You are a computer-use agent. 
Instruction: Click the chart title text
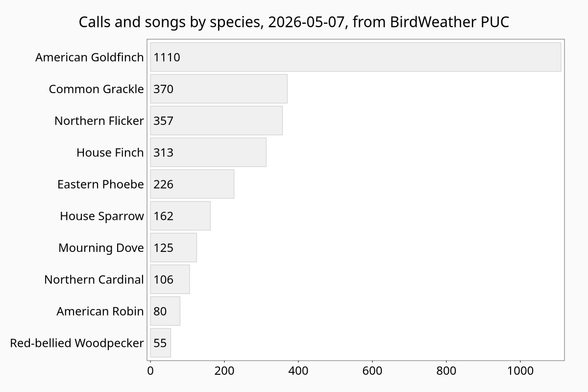294,22
